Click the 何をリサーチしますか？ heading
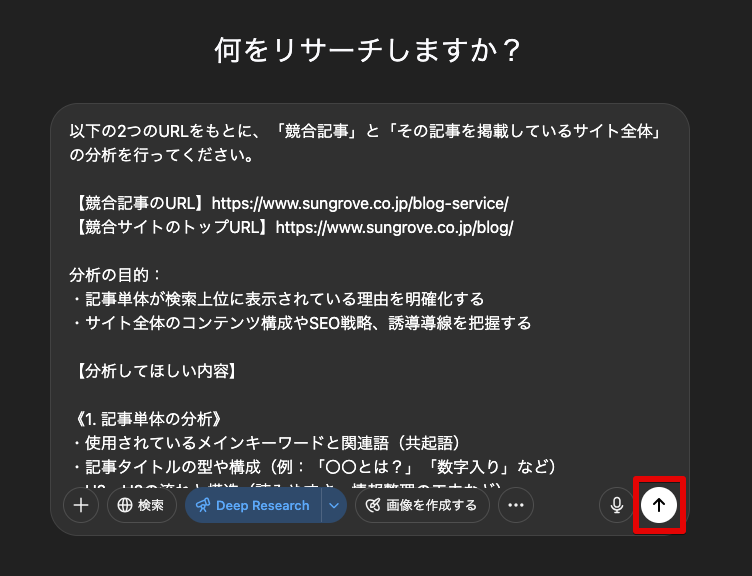This screenshot has height=576, width=752. (x=368, y=50)
